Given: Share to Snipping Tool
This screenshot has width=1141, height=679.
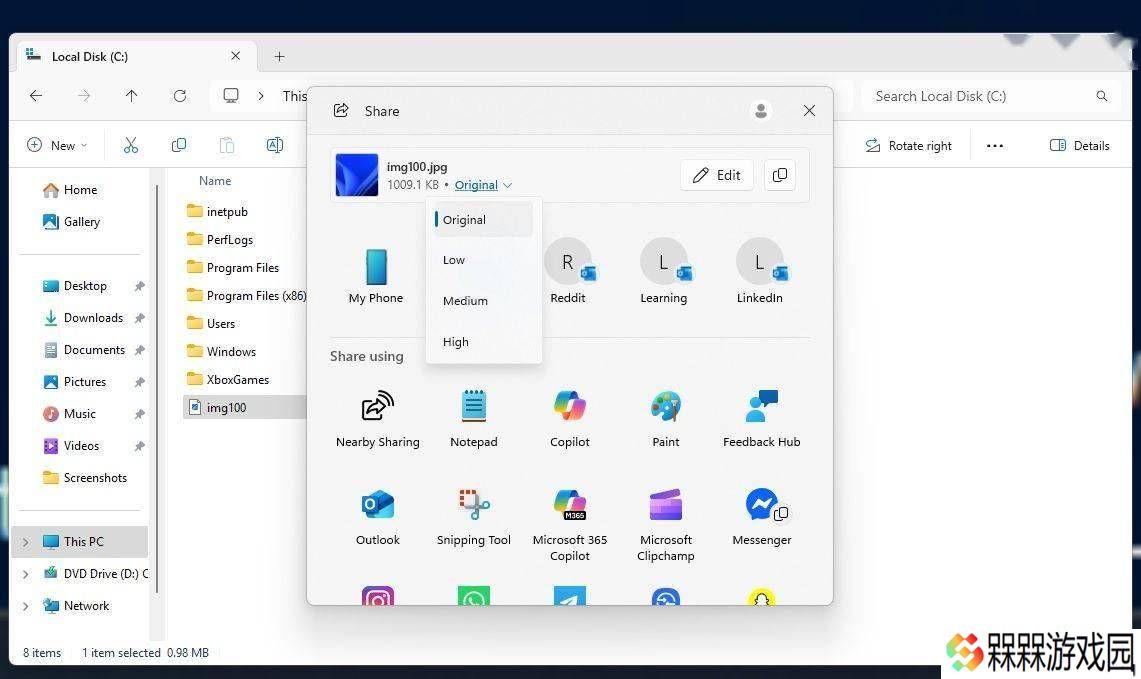Looking at the screenshot, I should pos(474,517).
